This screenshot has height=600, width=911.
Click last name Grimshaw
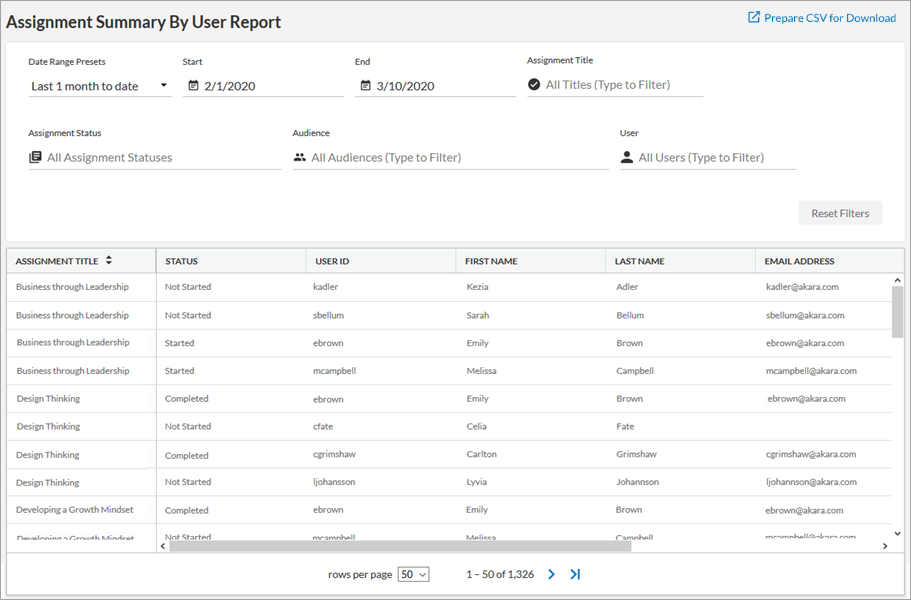pyautogui.click(x=637, y=454)
